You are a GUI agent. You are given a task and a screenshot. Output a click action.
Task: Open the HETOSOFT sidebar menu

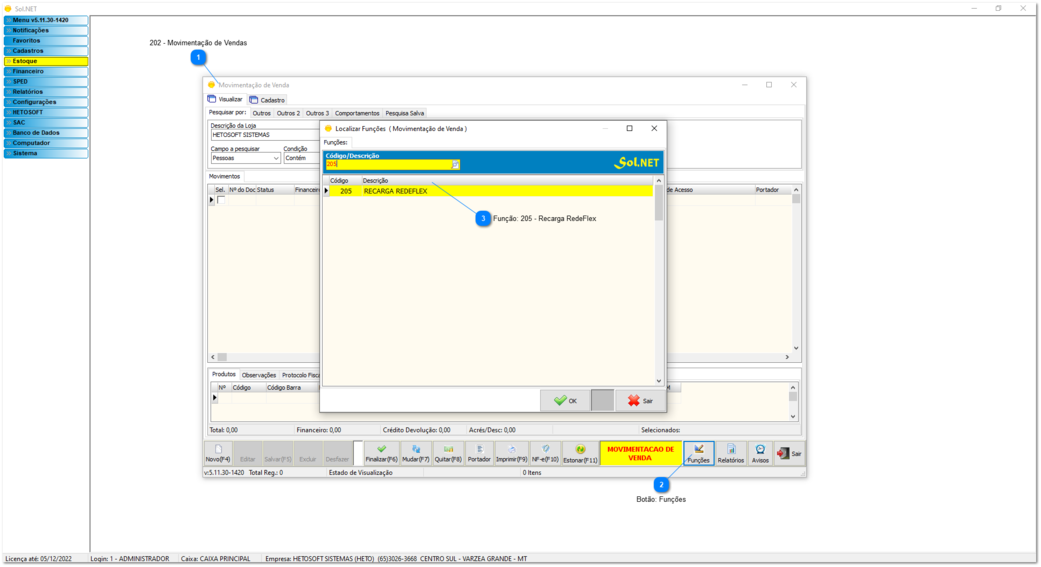[x=46, y=112]
